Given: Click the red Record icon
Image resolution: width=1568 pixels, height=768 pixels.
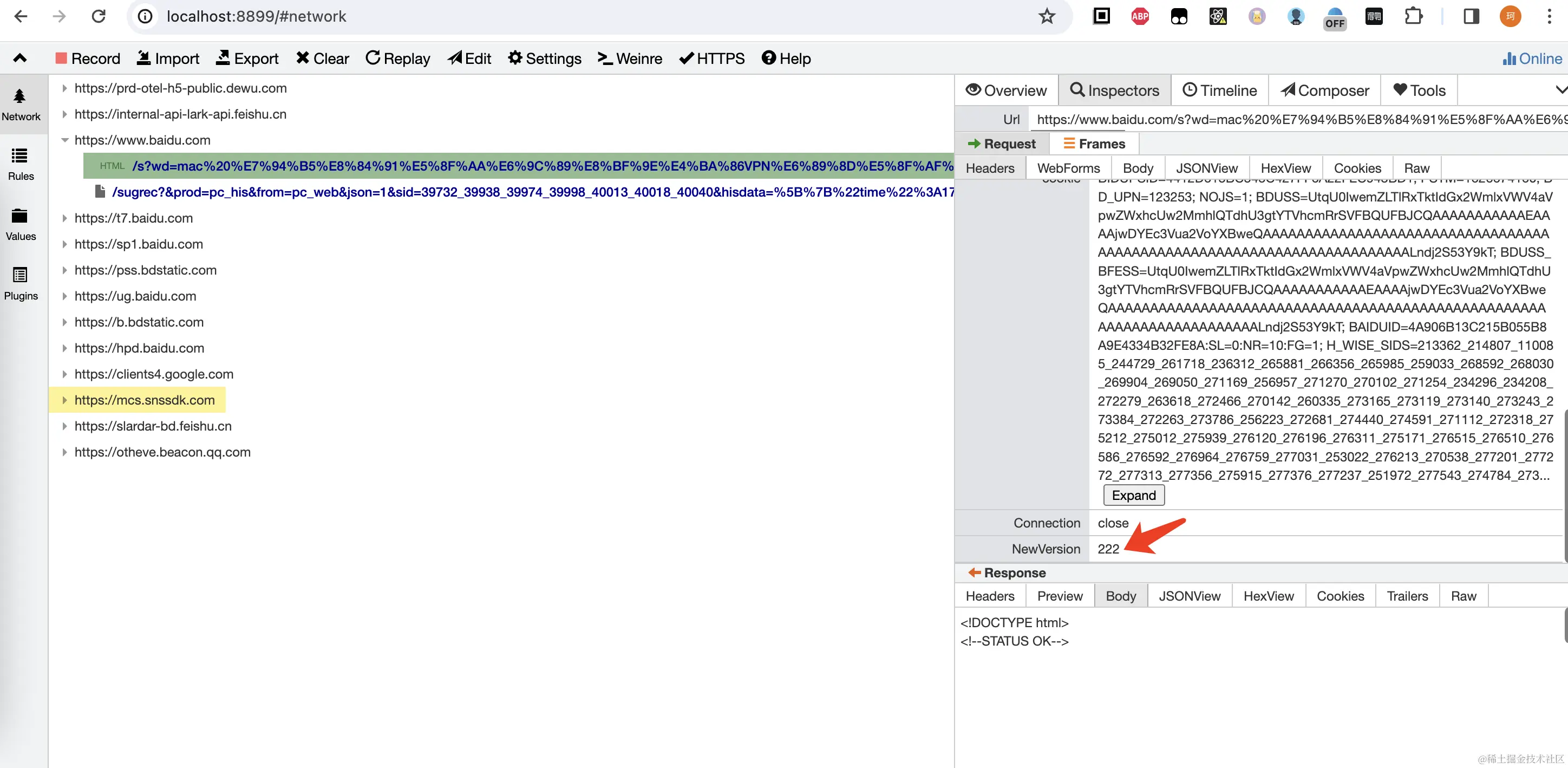Looking at the screenshot, I should (x=61, y=58).
